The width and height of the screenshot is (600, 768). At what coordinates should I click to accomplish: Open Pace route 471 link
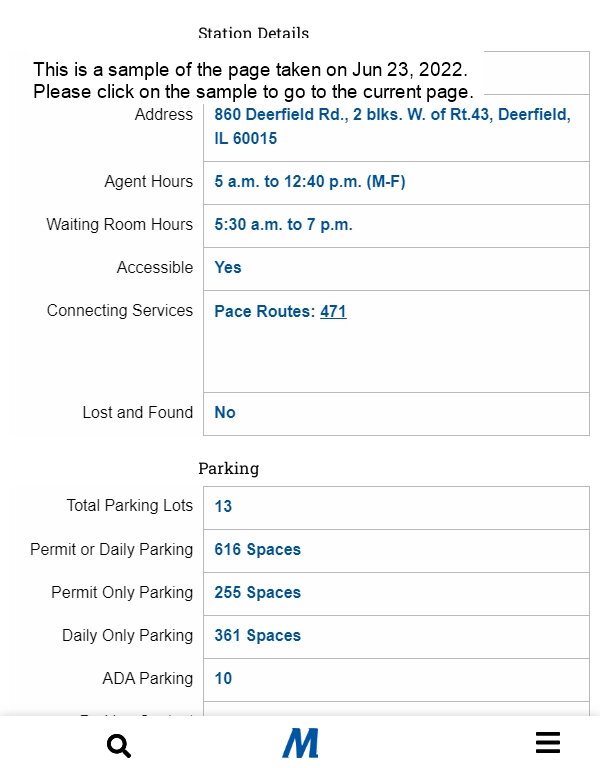[333, 312]
